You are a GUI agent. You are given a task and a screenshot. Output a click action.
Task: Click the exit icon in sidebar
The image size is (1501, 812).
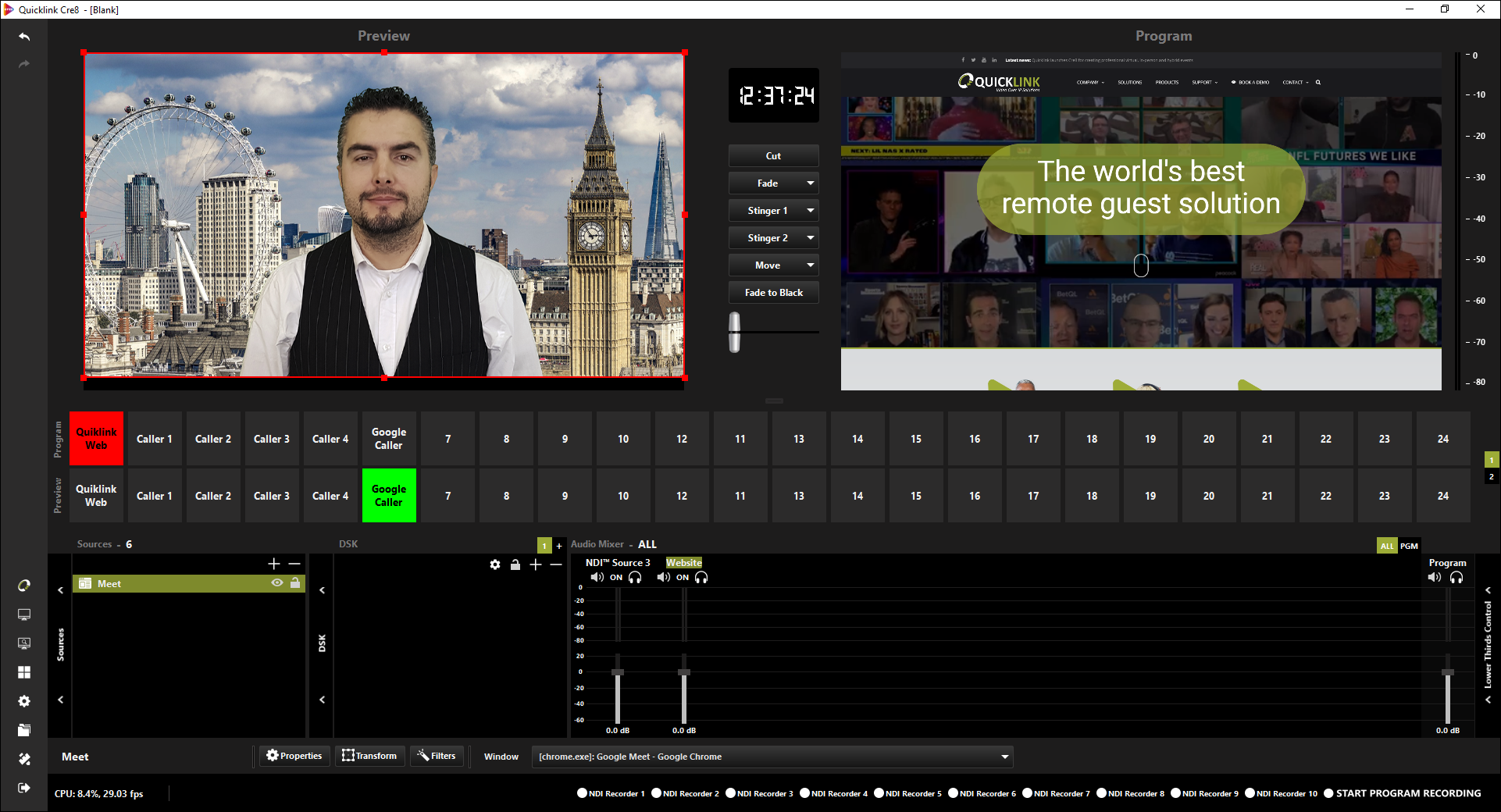(24, 788)
